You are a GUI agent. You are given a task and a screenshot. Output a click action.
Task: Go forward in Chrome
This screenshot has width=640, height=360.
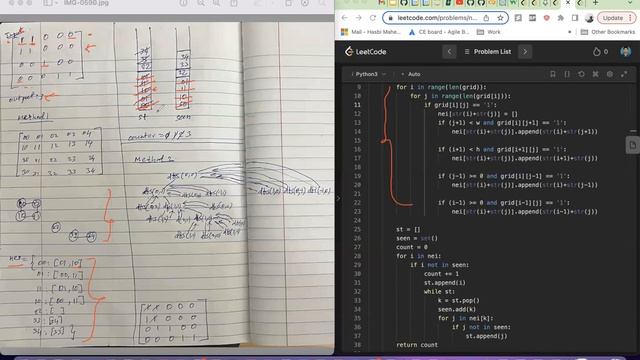pyautogui.click(x=358, y=18)
